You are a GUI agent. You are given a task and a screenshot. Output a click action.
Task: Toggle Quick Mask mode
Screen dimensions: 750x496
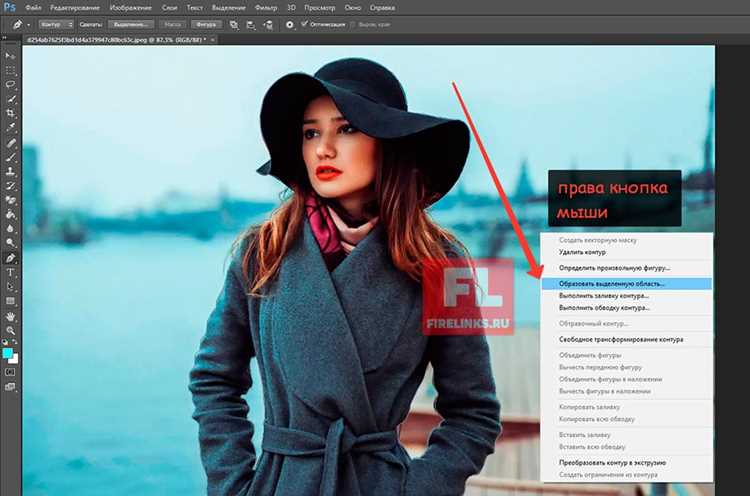click(10, 372)
